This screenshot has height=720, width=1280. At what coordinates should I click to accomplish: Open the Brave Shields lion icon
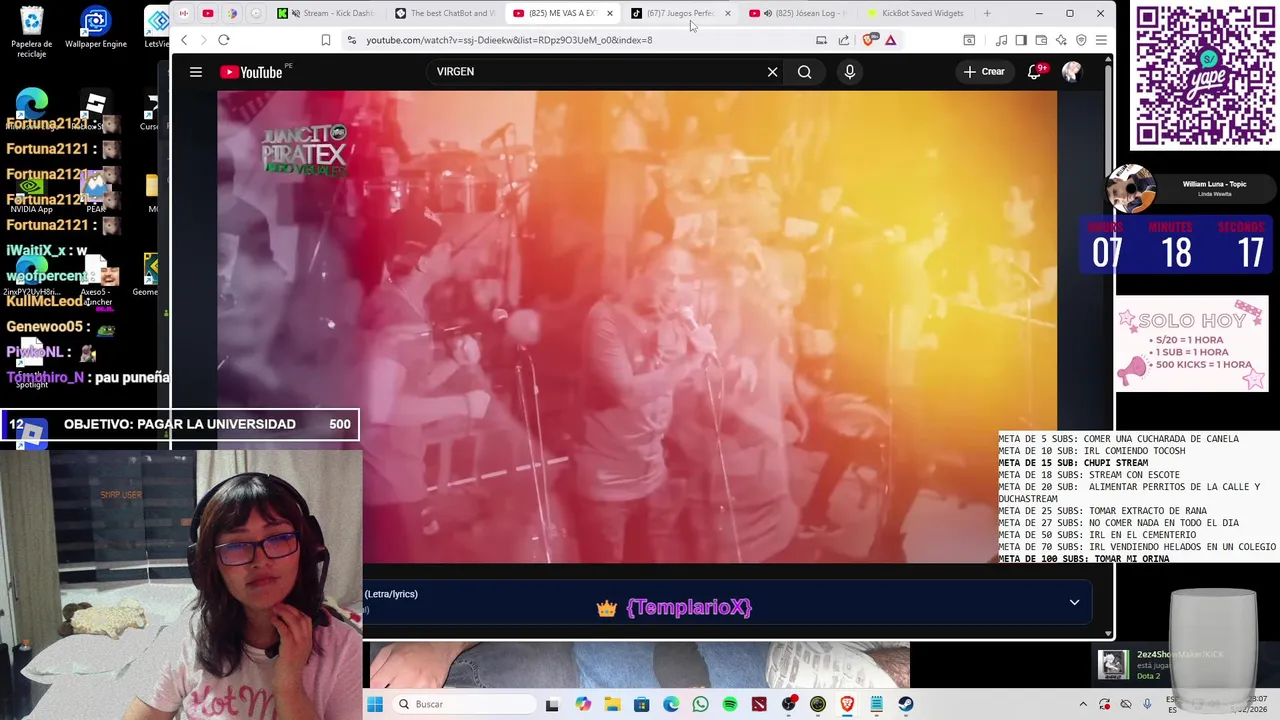click(868, 40)
